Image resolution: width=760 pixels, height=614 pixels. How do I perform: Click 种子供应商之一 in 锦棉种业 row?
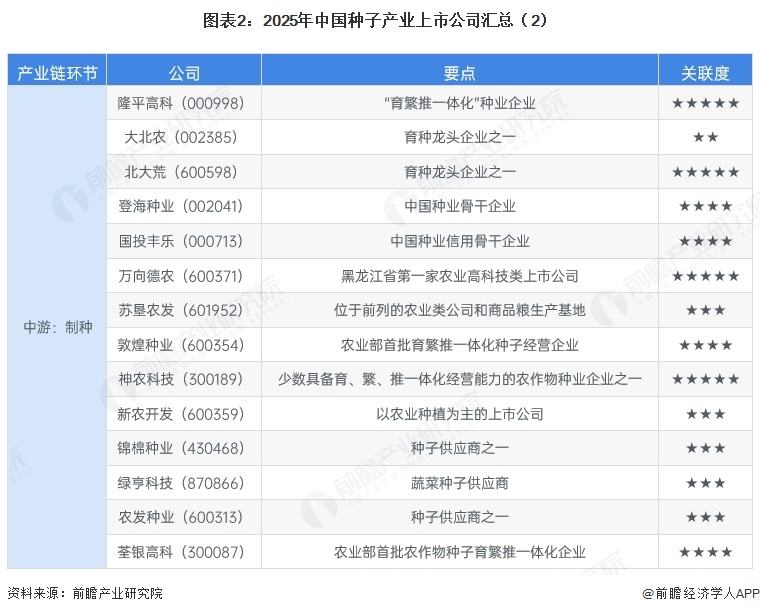pos(459,448)
